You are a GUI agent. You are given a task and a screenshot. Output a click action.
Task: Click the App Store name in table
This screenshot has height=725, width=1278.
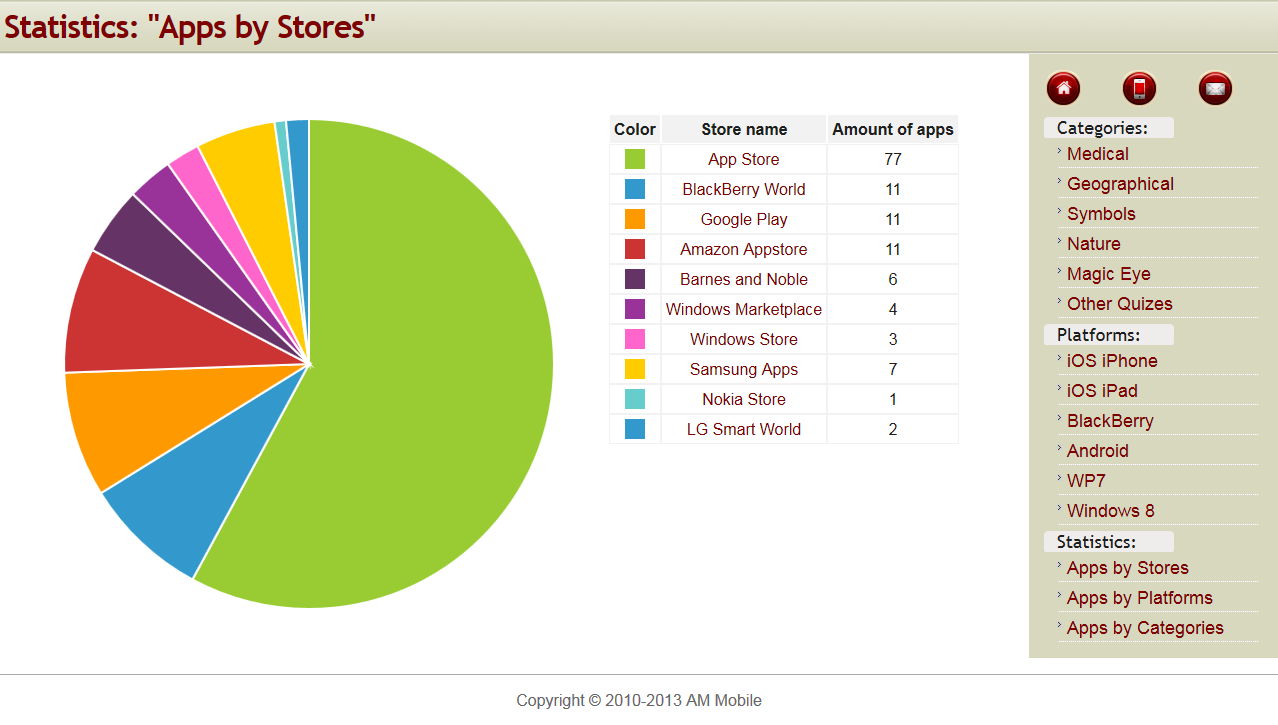(744, 159)
